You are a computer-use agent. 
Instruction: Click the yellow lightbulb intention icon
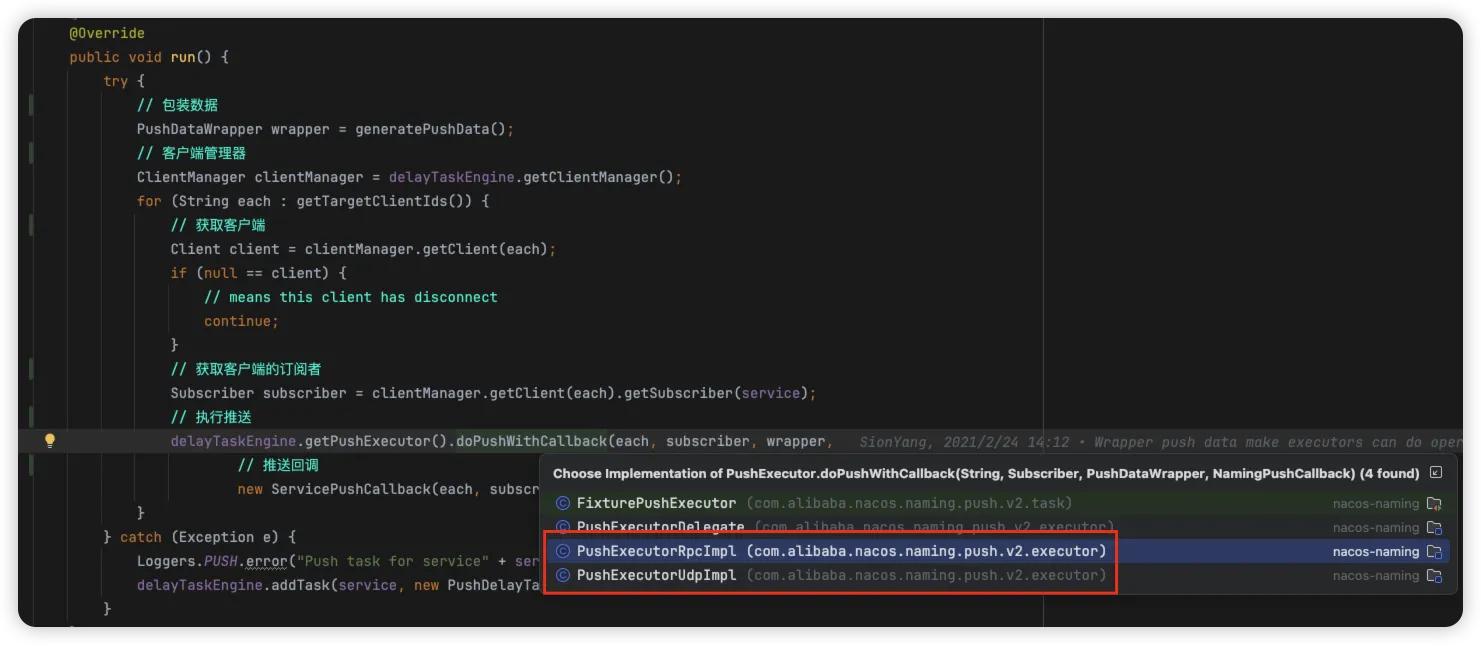pos(49,441)
